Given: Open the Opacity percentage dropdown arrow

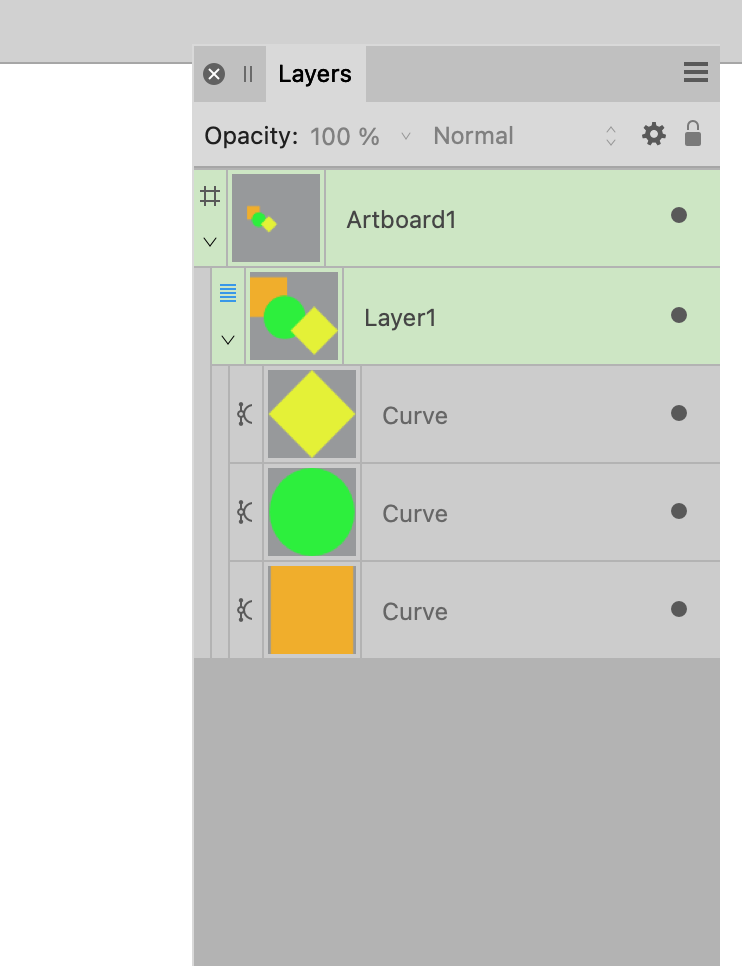Looking at the screenshot, I should pyautogui.click(x=406, y=136).
